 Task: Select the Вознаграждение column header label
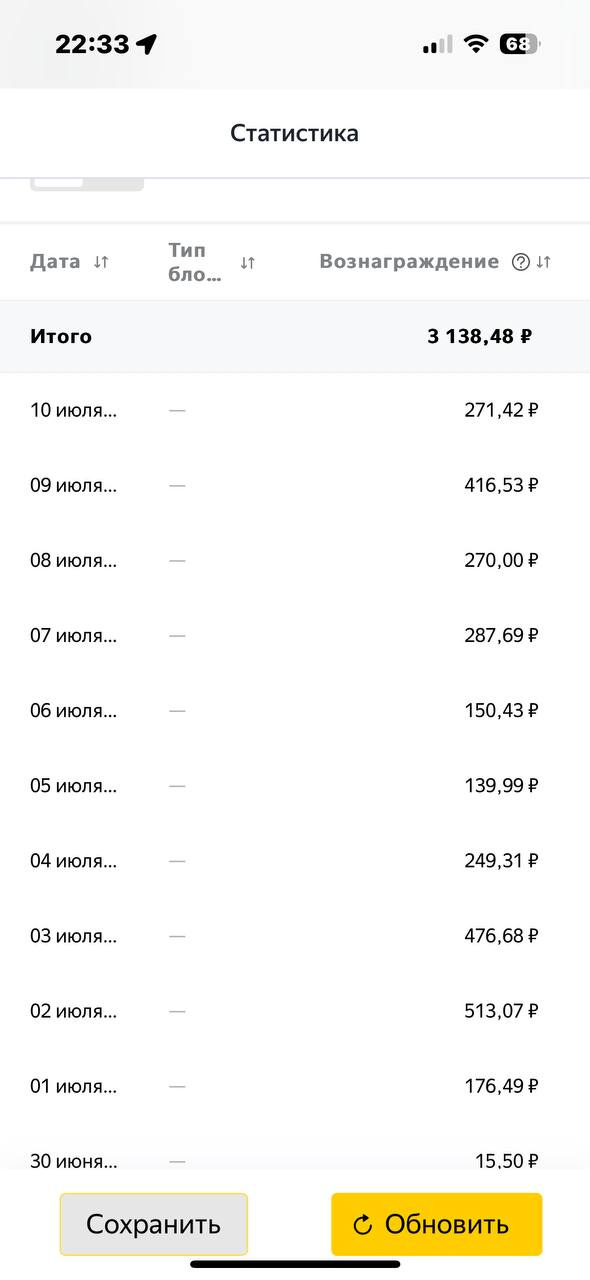[x=409, y=262]
